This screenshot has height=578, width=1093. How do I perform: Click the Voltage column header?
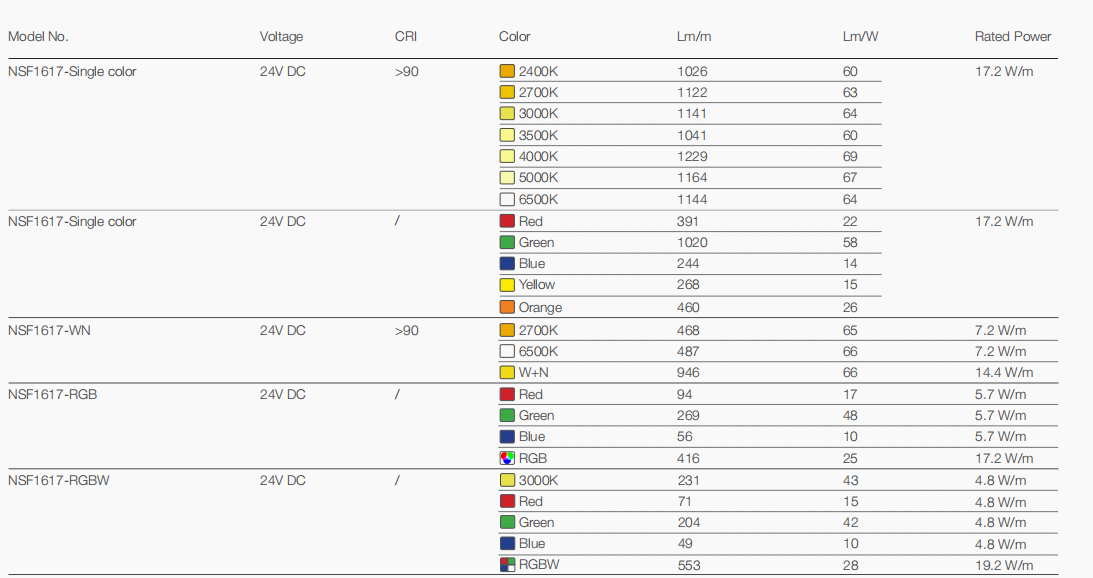click(281, 37)
